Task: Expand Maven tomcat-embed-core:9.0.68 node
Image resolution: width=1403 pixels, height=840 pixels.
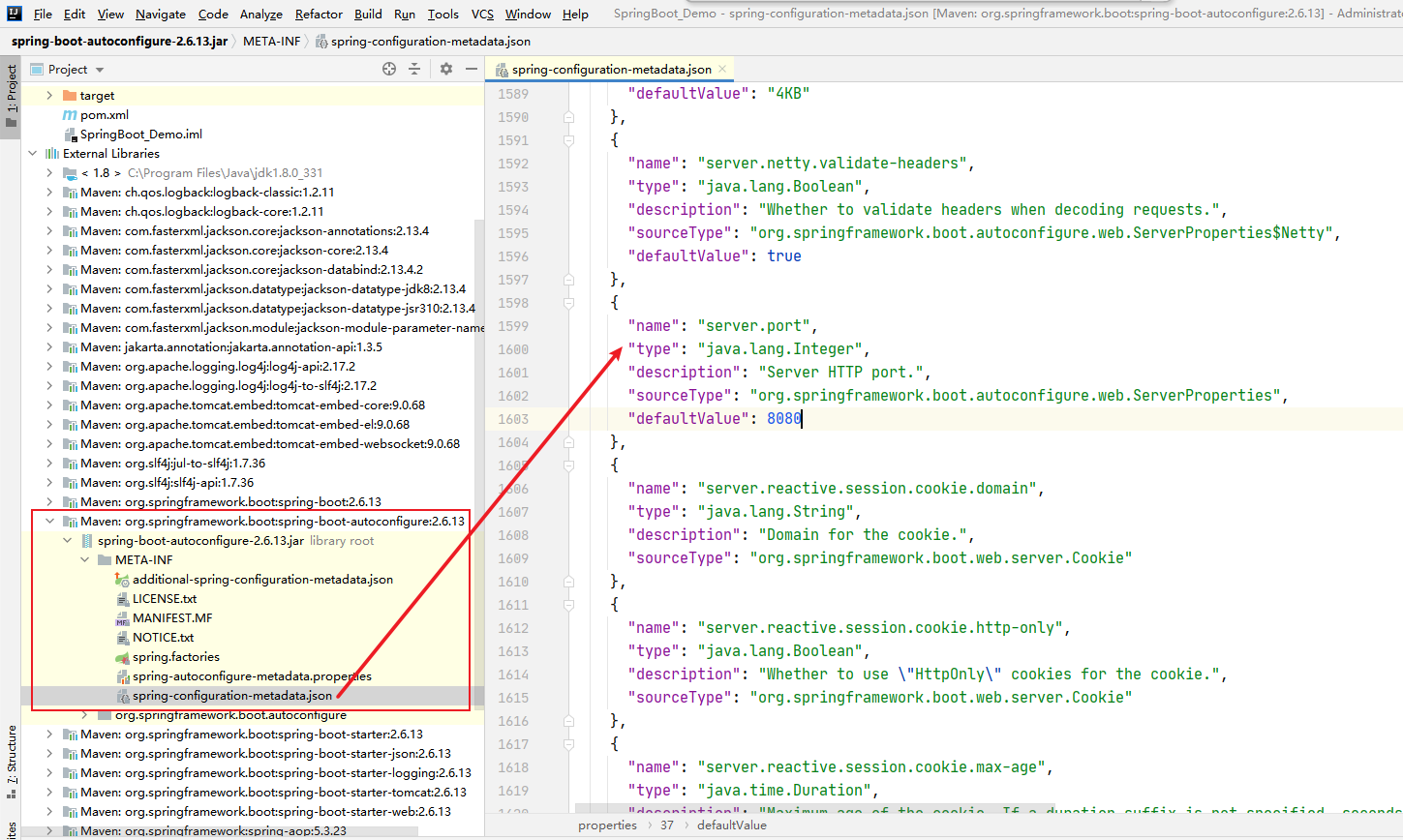Action: [x=49, y=405]
